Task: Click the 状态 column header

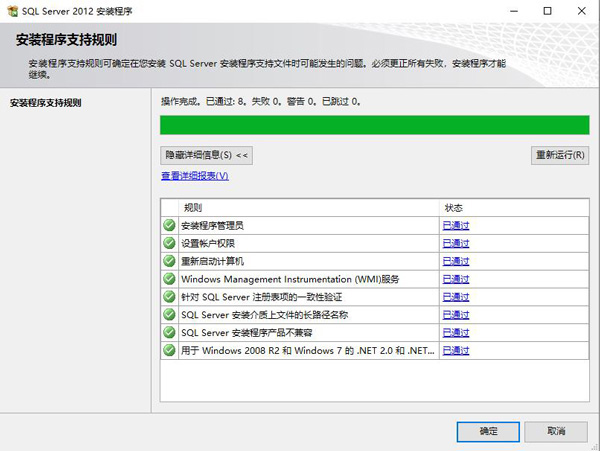Action: (514, 208)
